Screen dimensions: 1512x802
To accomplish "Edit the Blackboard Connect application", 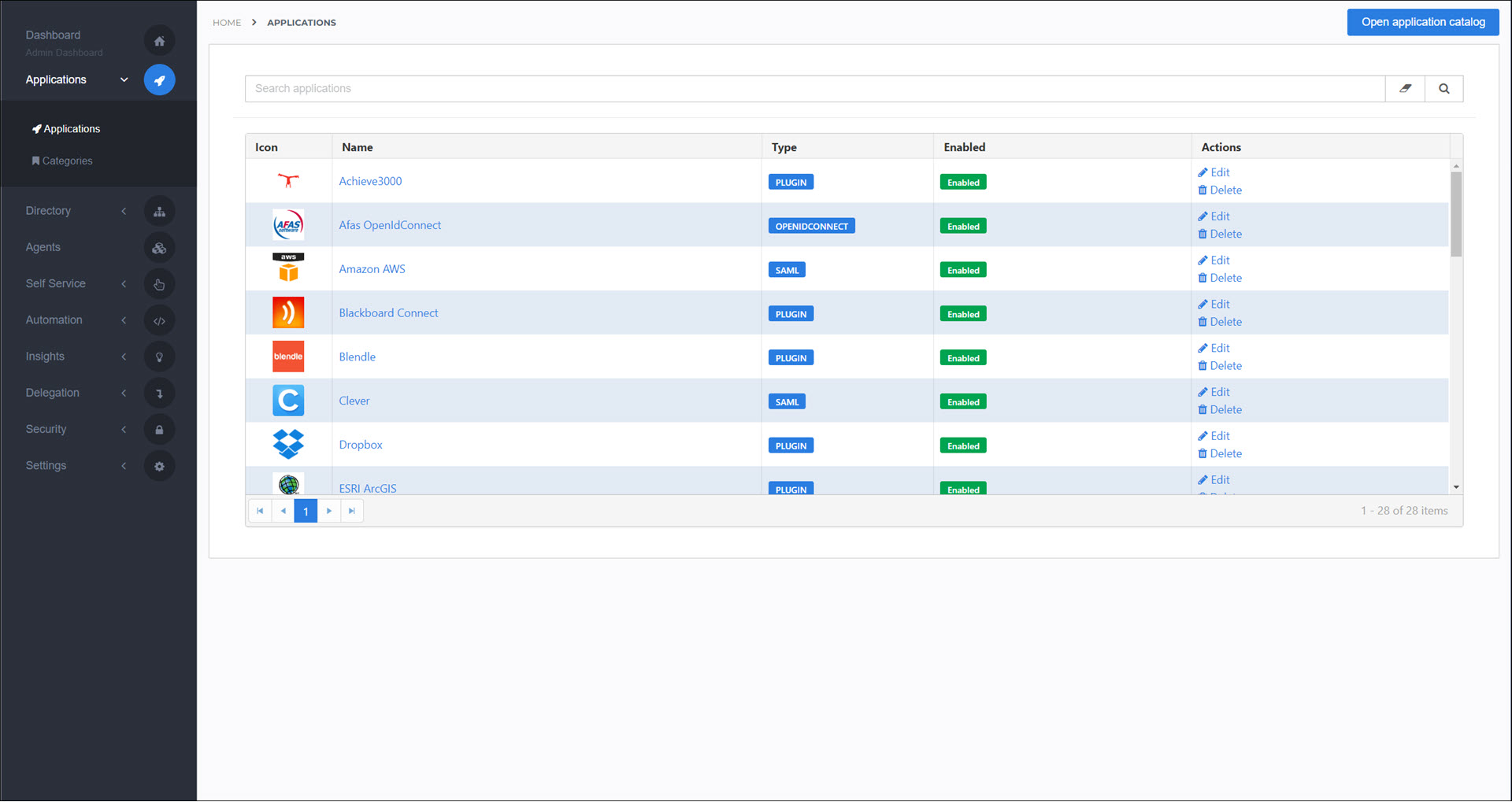I will (1214, 304).
